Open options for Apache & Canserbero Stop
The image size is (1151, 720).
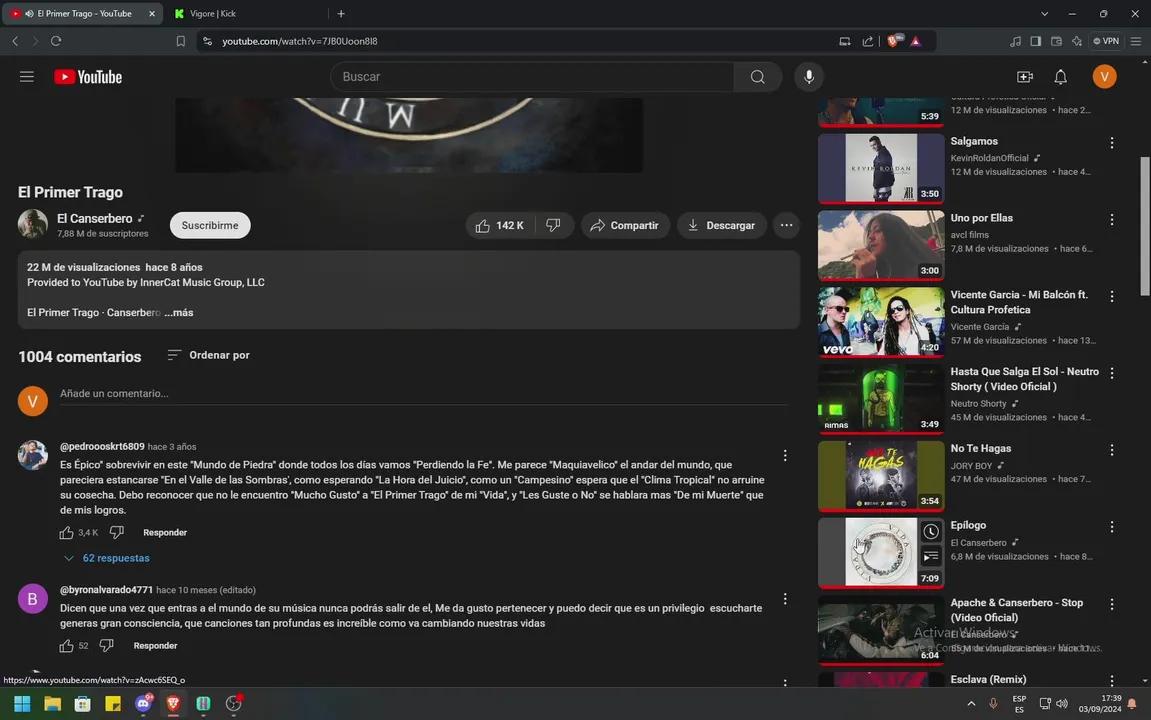(1111, 604)
